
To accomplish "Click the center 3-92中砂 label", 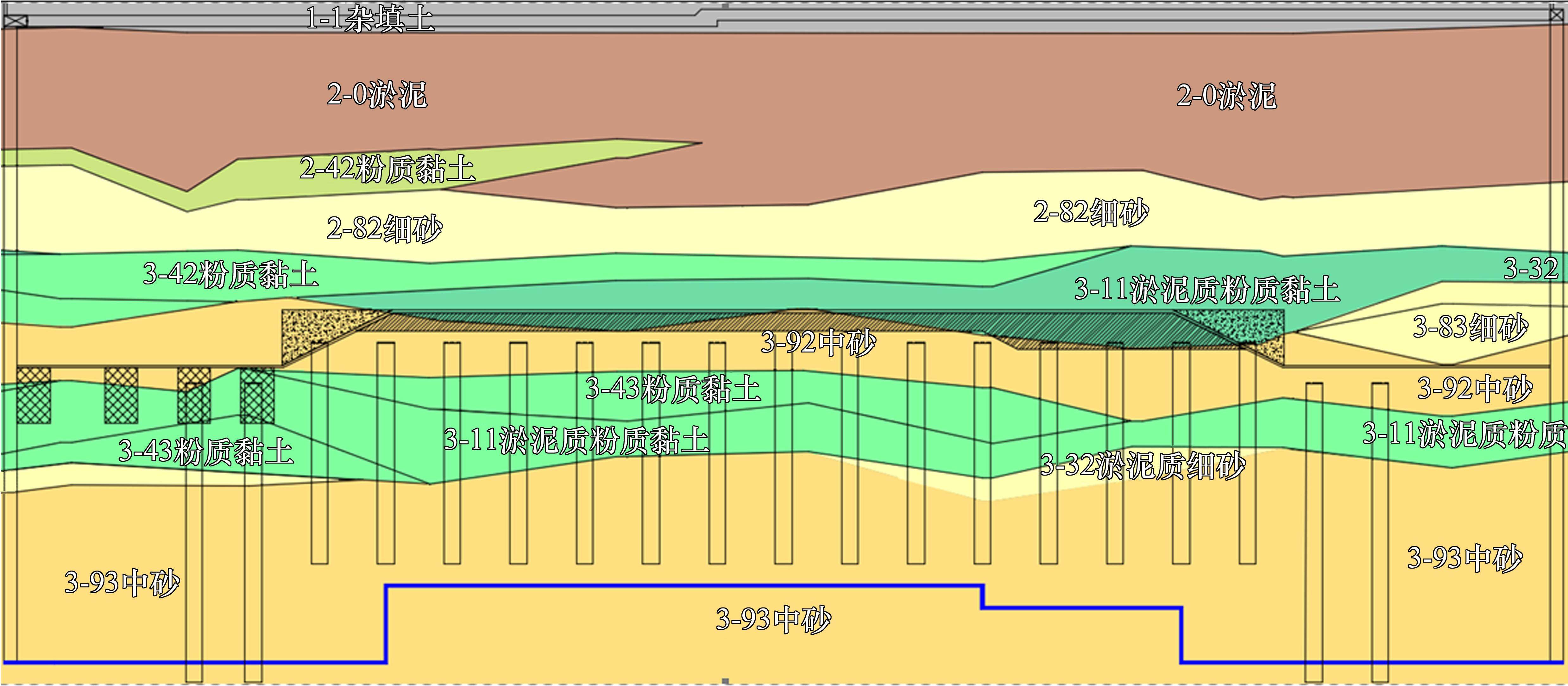I will pyautogui.click(x=818, y=343).
